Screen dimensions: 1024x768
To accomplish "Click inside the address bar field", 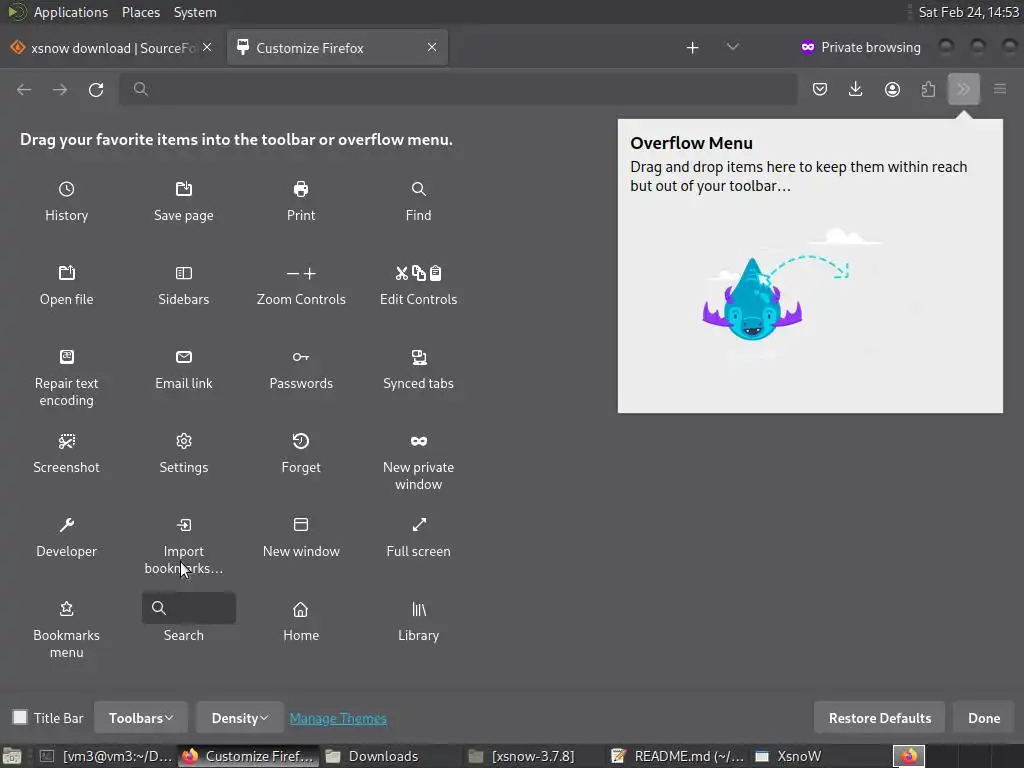I will (458, 89).
